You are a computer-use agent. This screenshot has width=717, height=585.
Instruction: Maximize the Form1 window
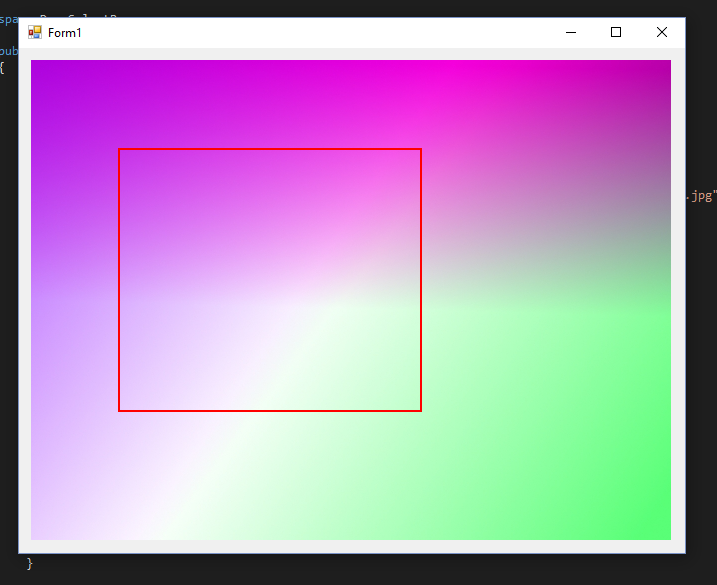(616, 32)
